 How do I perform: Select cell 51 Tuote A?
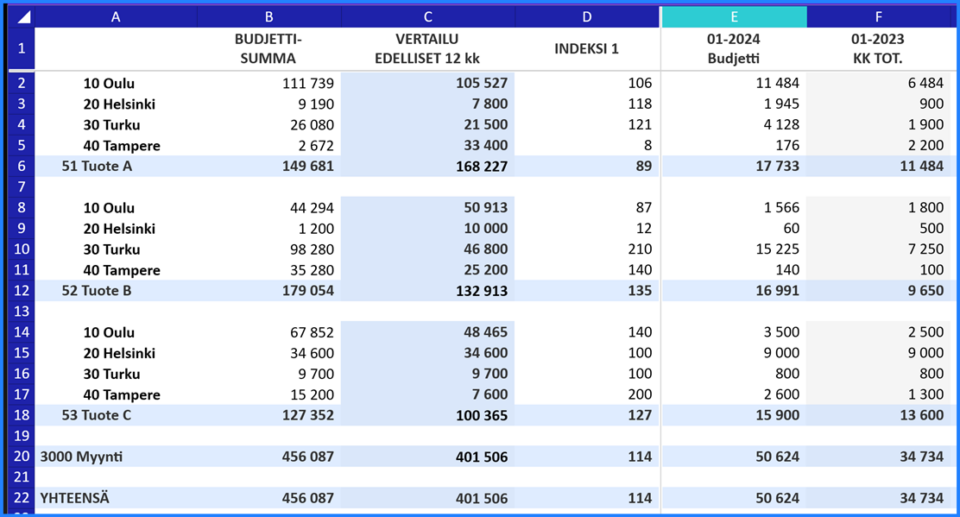tap(116, 166)
